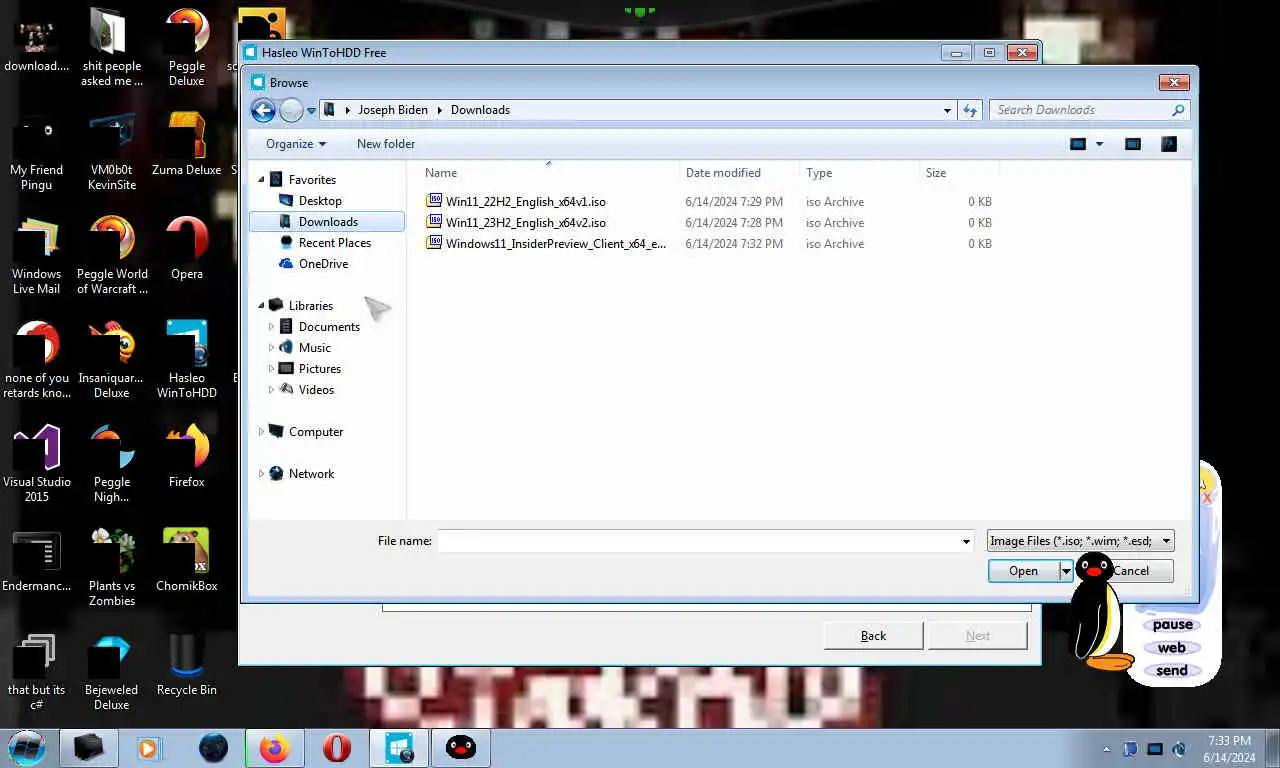Select the Recycle Bin on the desktop
This screenshot has width=1280, height=768.
click(x=187, y=664)
